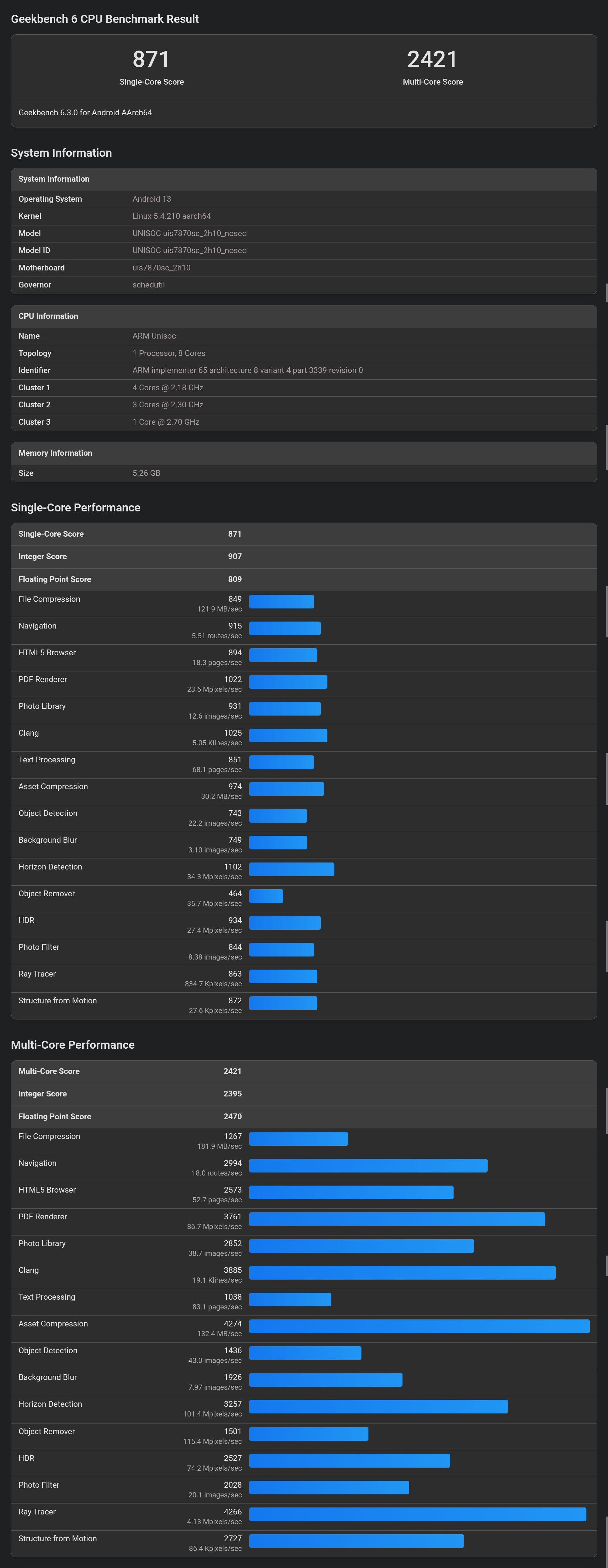Click single-core Asset Compression score 974
Screen dimensions: 608x1568
pos(235,786)
